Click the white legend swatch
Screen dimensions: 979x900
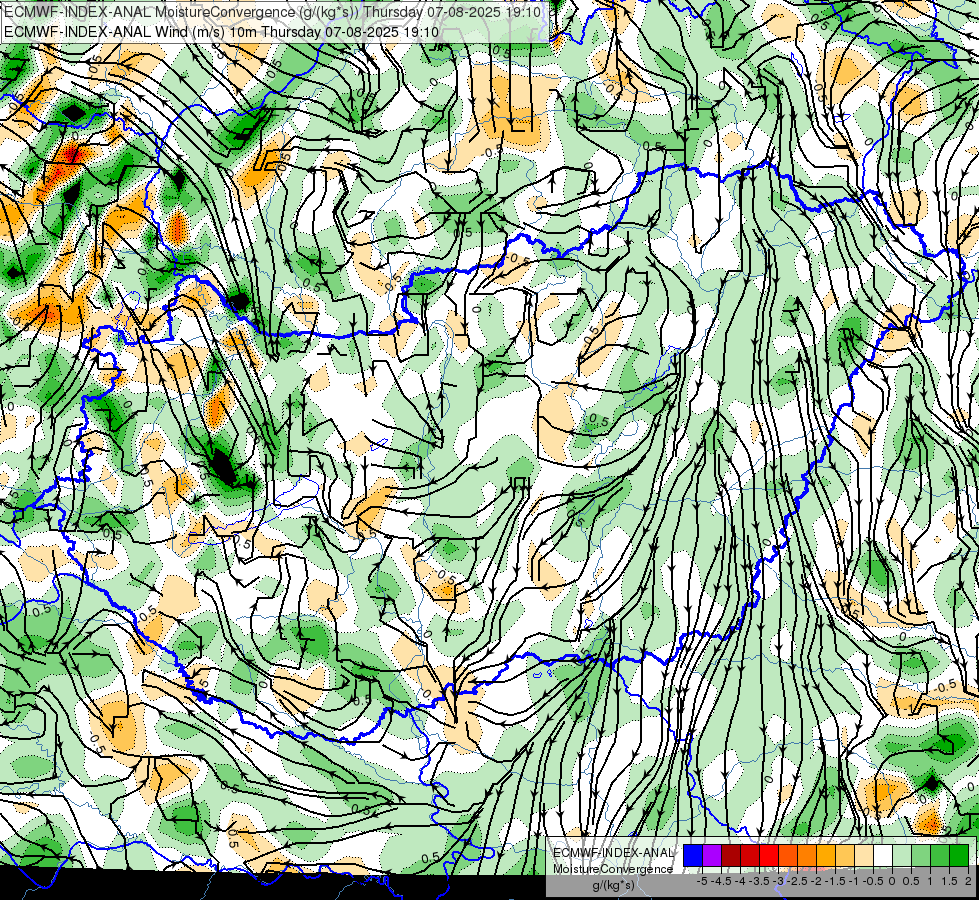(x=883, y=856)
